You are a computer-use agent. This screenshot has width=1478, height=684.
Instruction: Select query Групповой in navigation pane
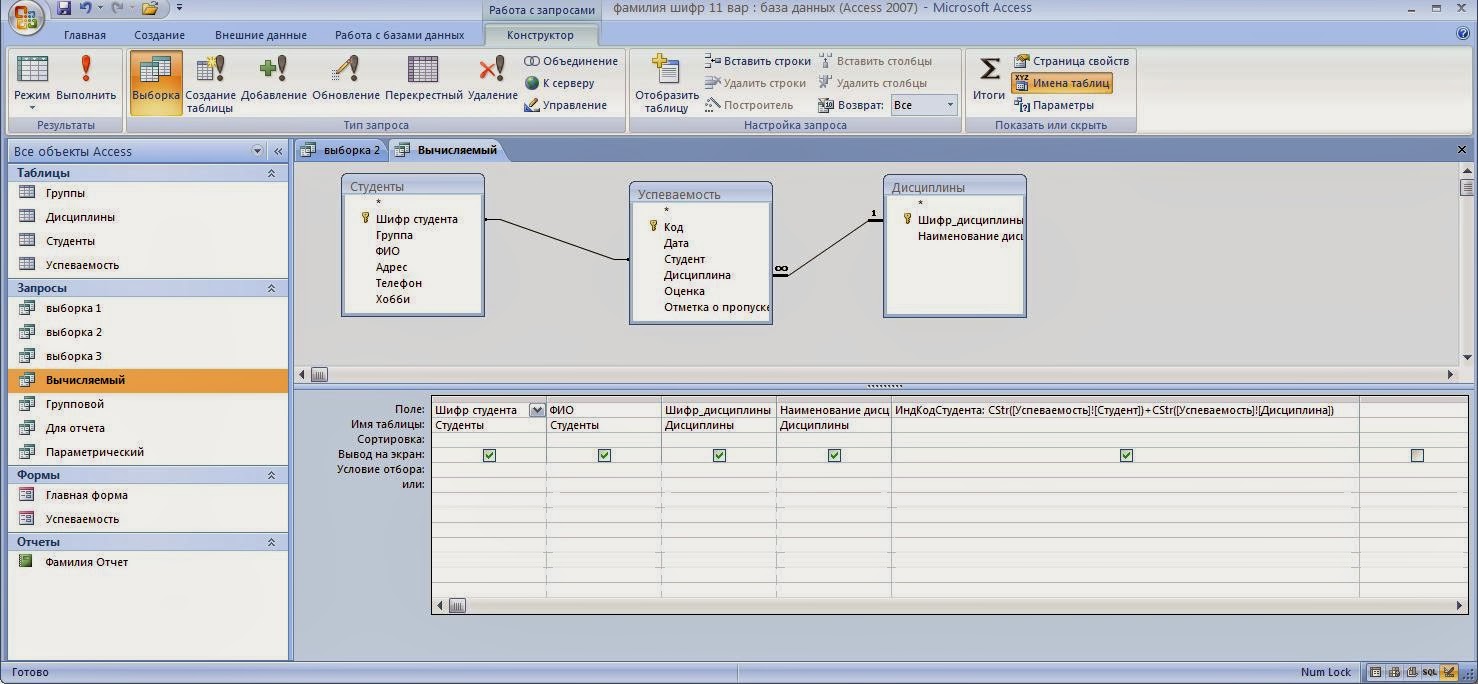[148, 404]
